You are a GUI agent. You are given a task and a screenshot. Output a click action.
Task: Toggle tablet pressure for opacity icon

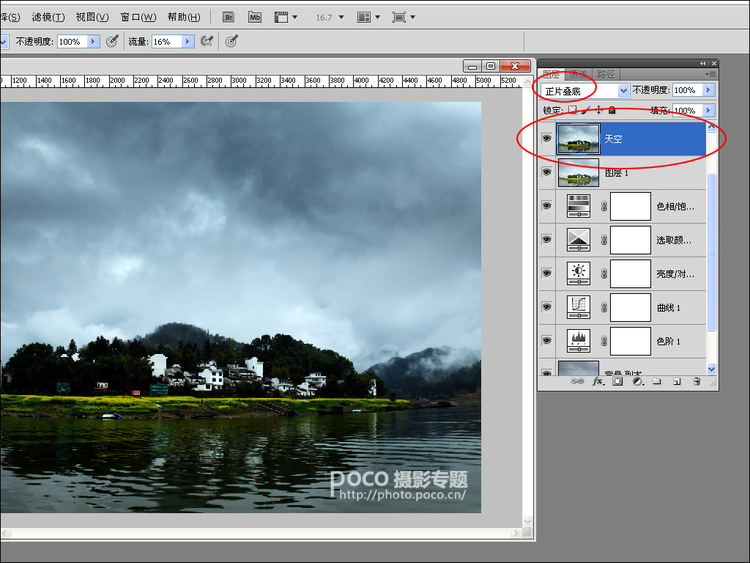pos(112,41)
